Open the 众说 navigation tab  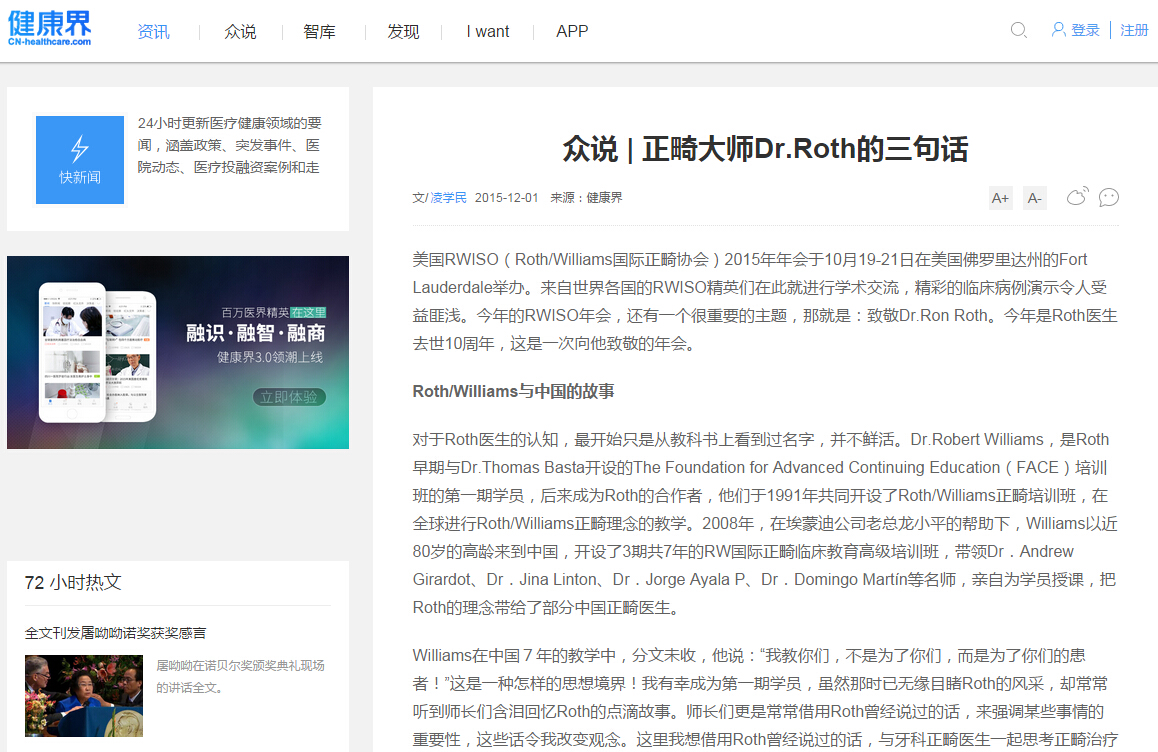[240, 32]
